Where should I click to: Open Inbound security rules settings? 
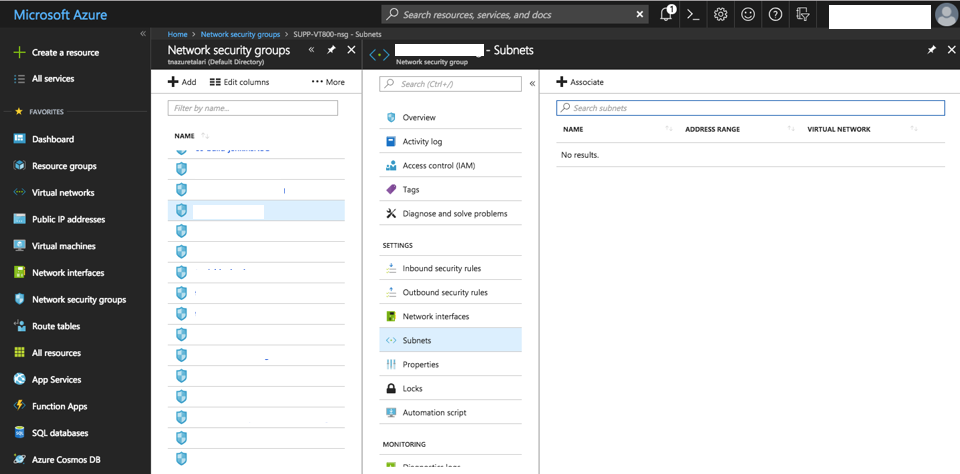click(x=441, y=268)
